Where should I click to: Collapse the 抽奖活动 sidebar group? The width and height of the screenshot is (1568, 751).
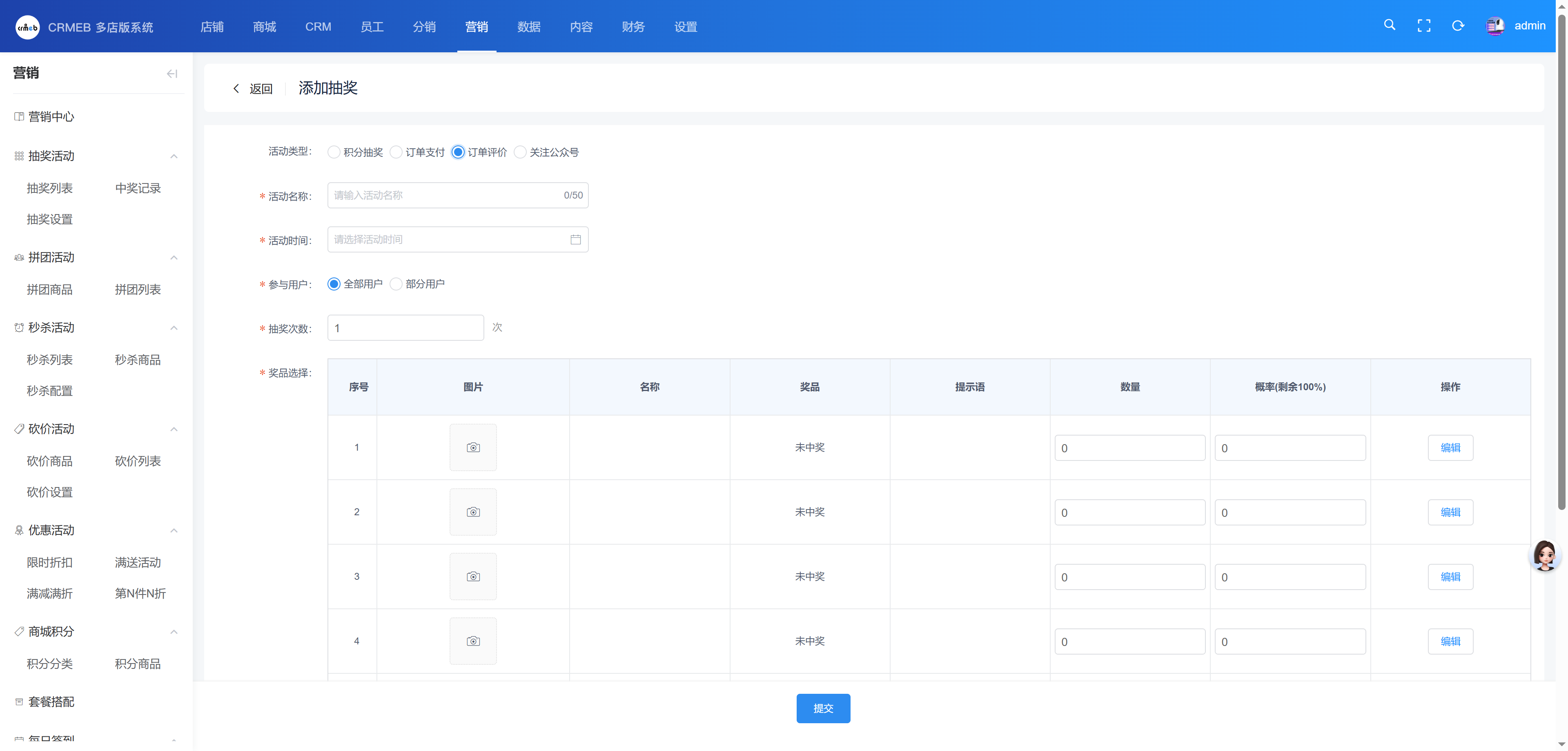(x=174, y=156)
